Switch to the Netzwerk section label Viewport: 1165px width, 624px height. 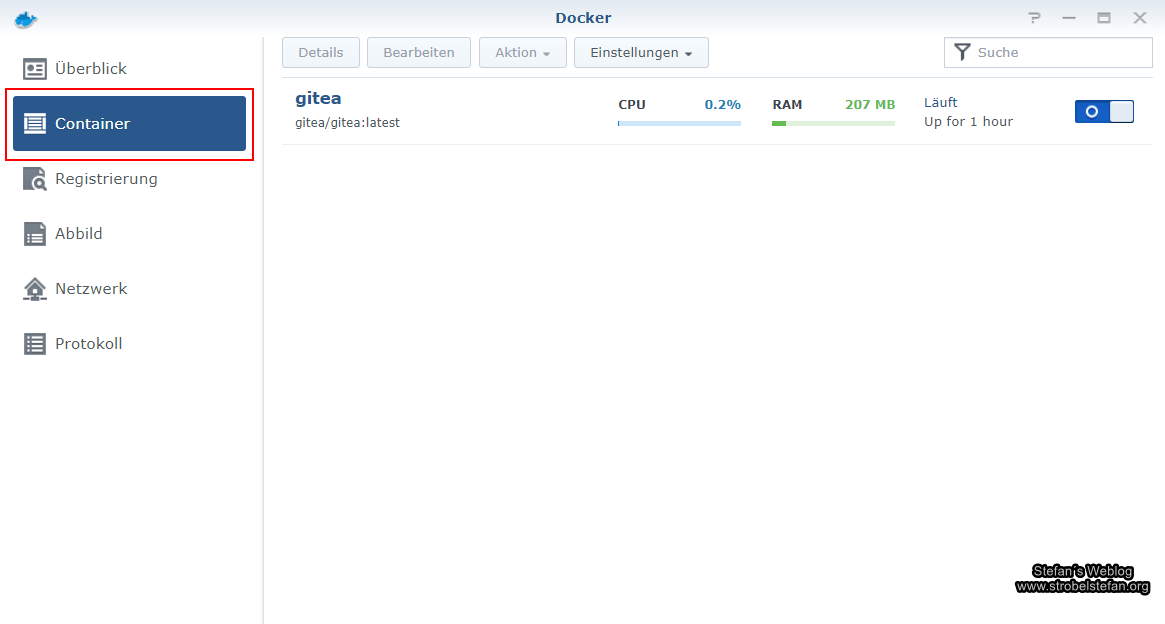coord(91,289)
